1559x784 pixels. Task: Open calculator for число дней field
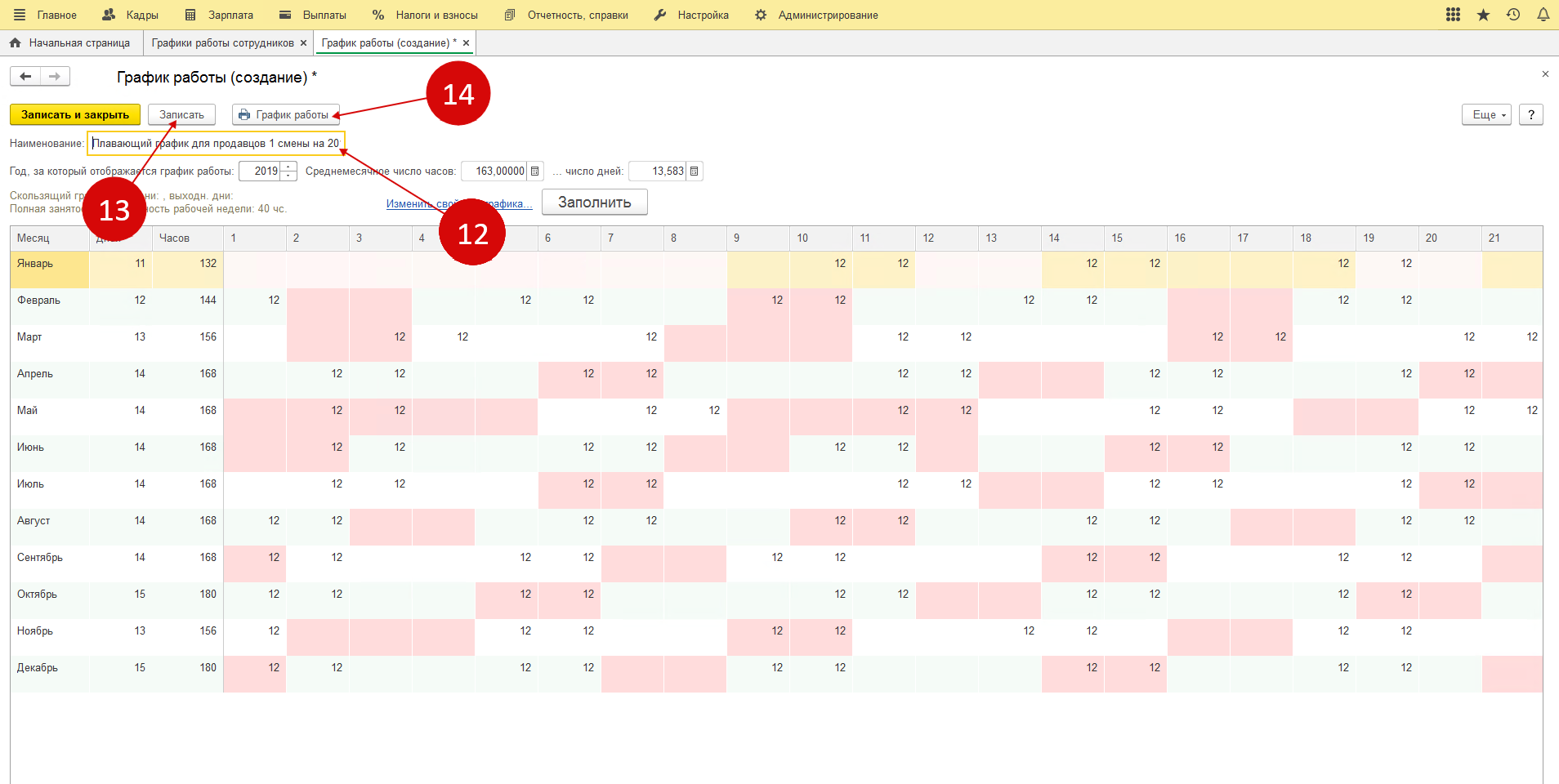(x=695, y=171)
